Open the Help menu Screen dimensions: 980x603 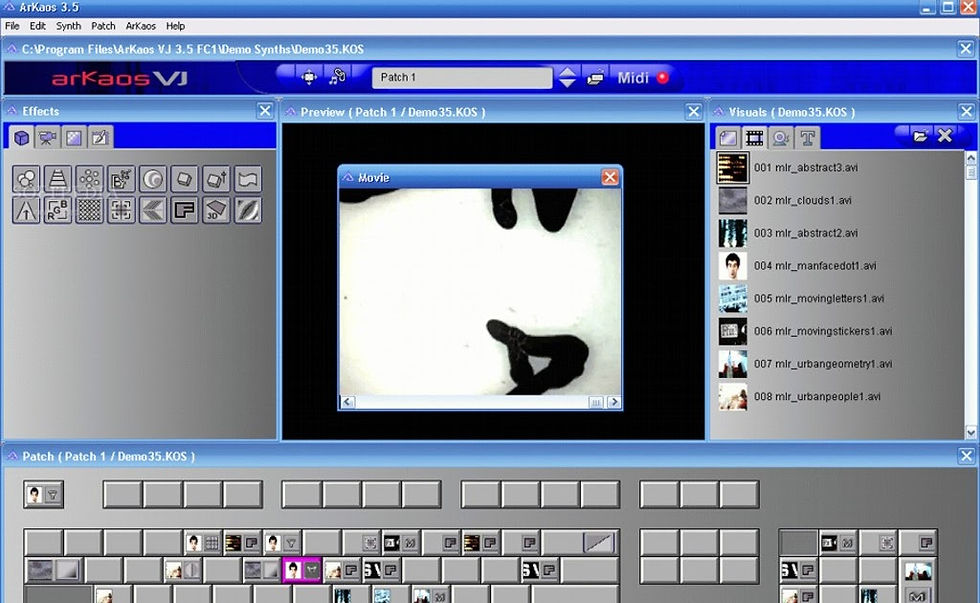click(x=175, y=26)
